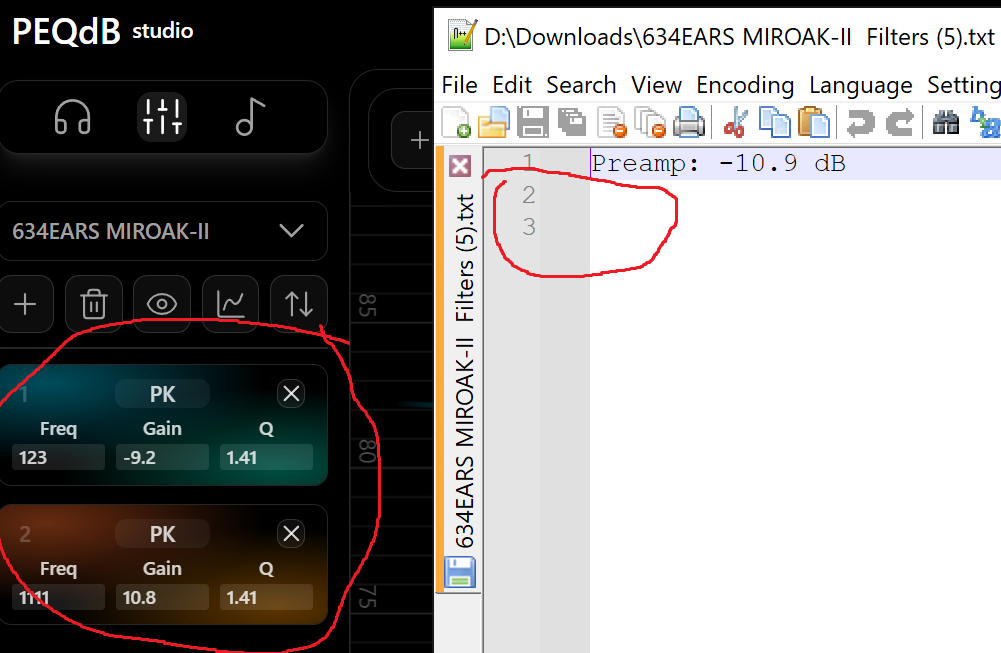Edit filter 1 Freq field 123

coord(58,458)
